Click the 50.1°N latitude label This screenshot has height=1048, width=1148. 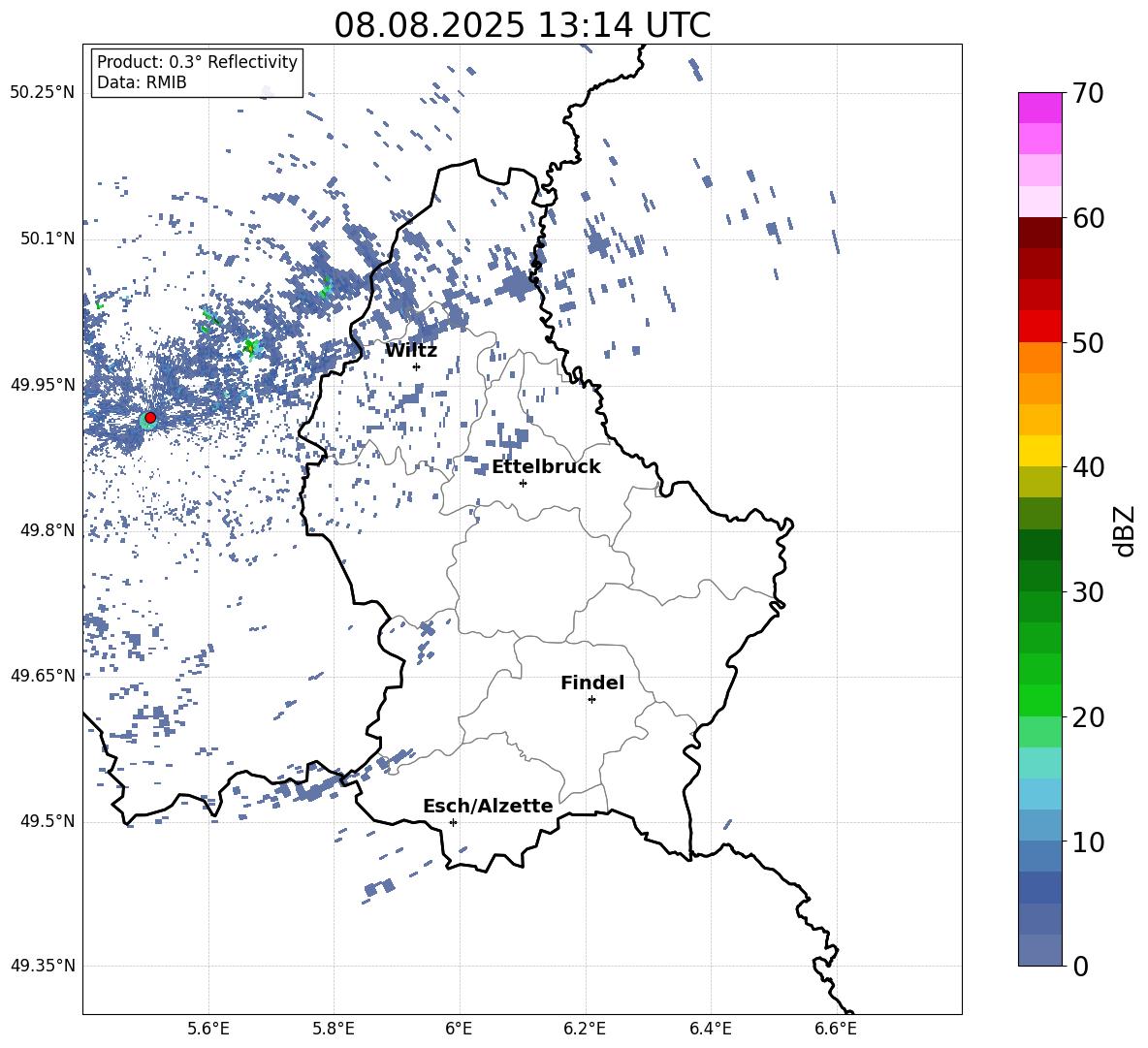coord(48,238)
